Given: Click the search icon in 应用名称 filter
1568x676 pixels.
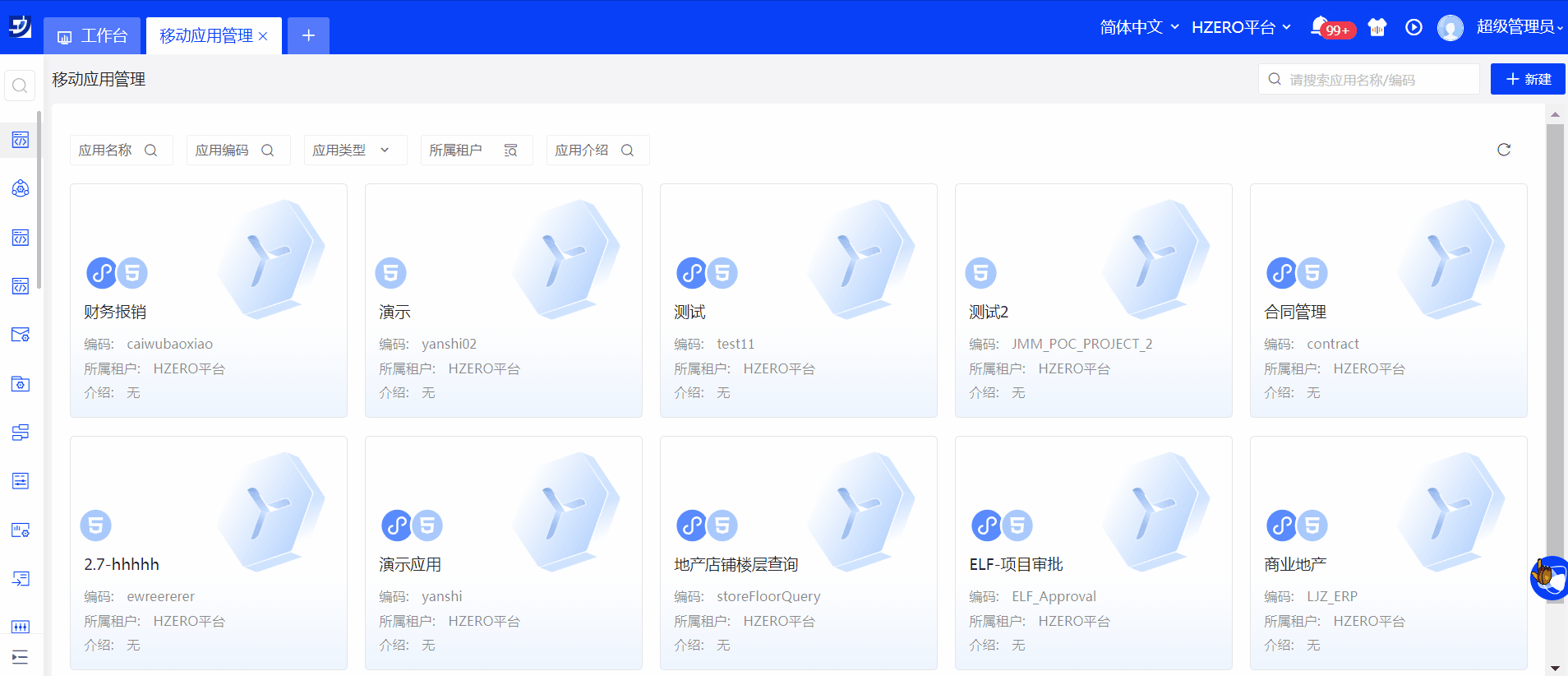Looking at the screenshot, I should click(x=151, y=150).
